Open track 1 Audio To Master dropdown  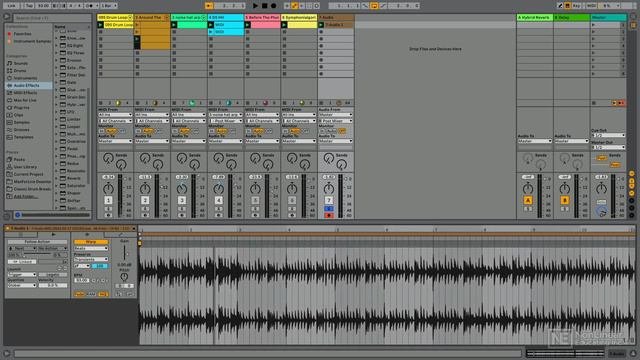115,141
